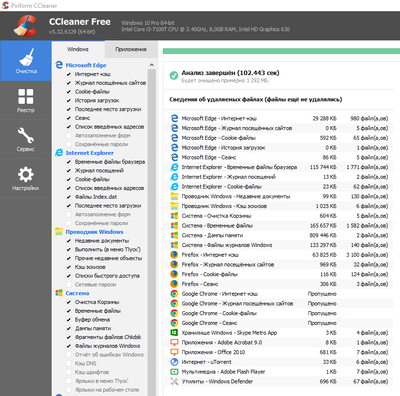Uncheck Edge Интернет-кэш checkbox
The width and height of the screenshot is (400, 396).
click(69, 74)
